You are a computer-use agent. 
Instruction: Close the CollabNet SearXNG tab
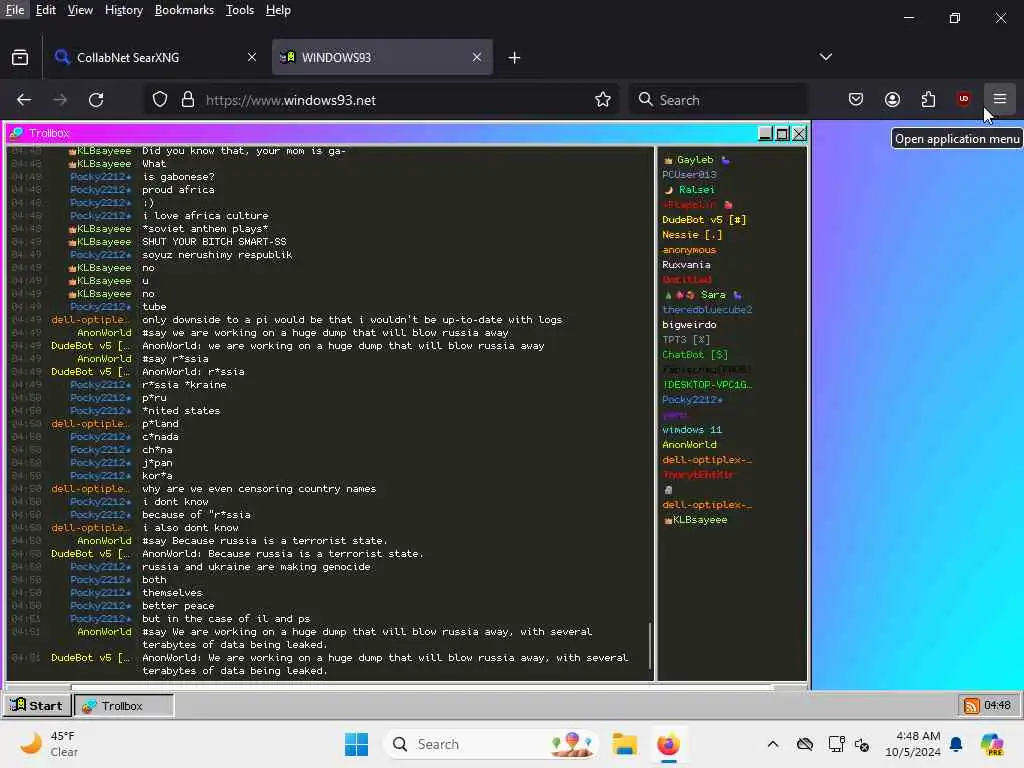pyautogui.click(x=251, y=57)
